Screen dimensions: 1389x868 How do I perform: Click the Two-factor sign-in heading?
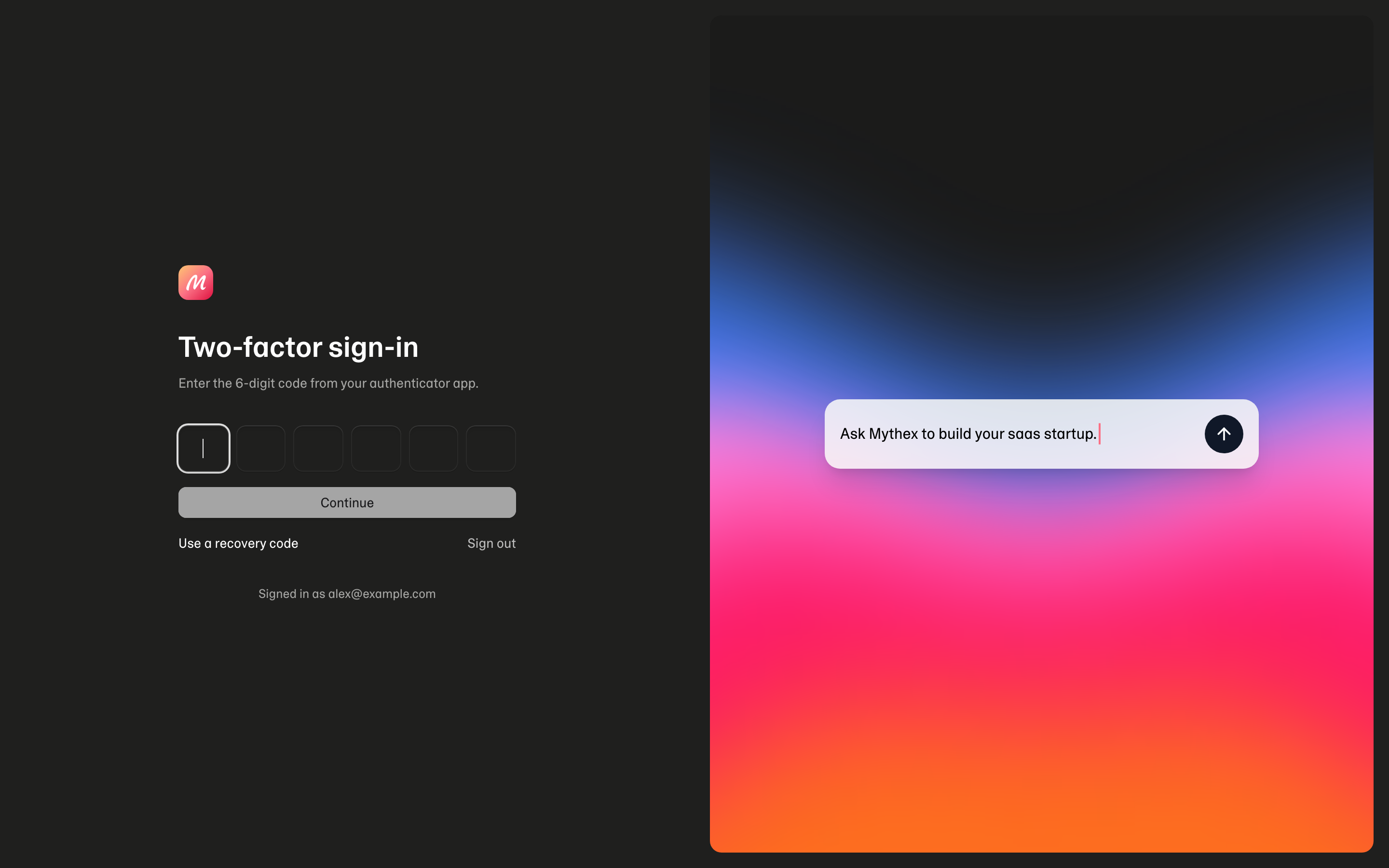click(x=299, y=347)
